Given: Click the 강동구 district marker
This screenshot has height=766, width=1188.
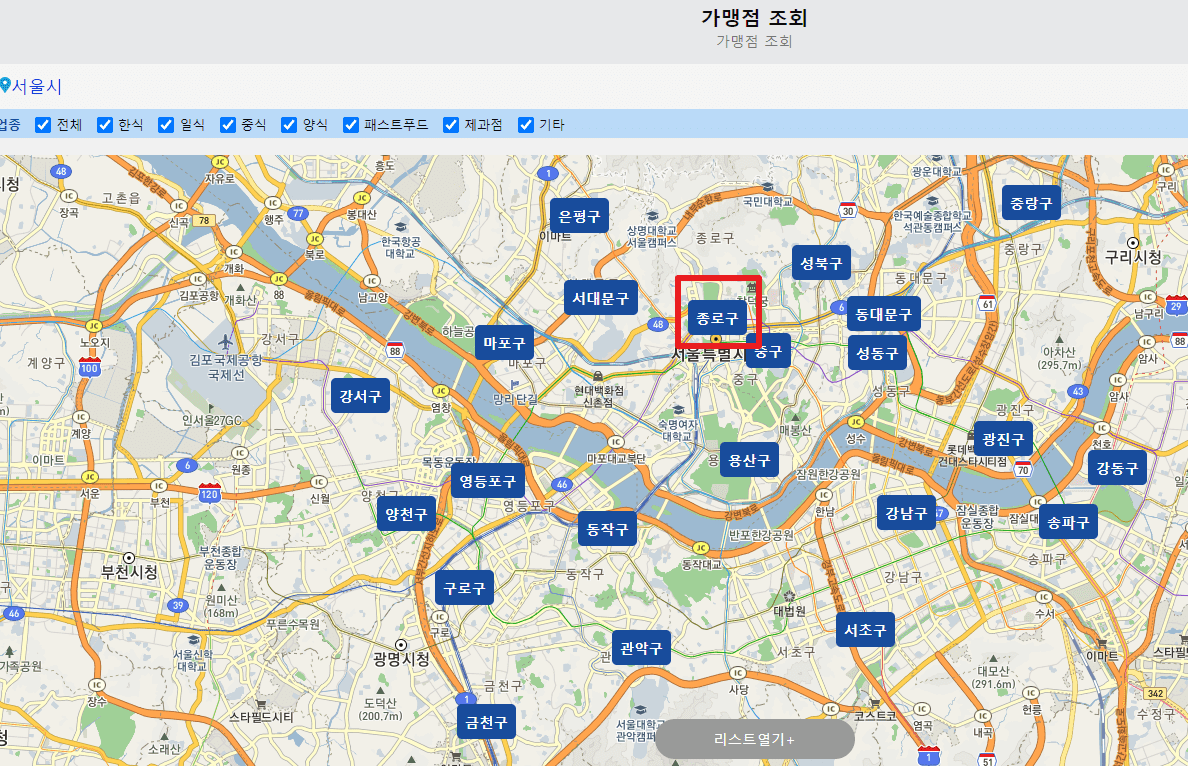Looking at the screenshot, I should [1117, 467].
